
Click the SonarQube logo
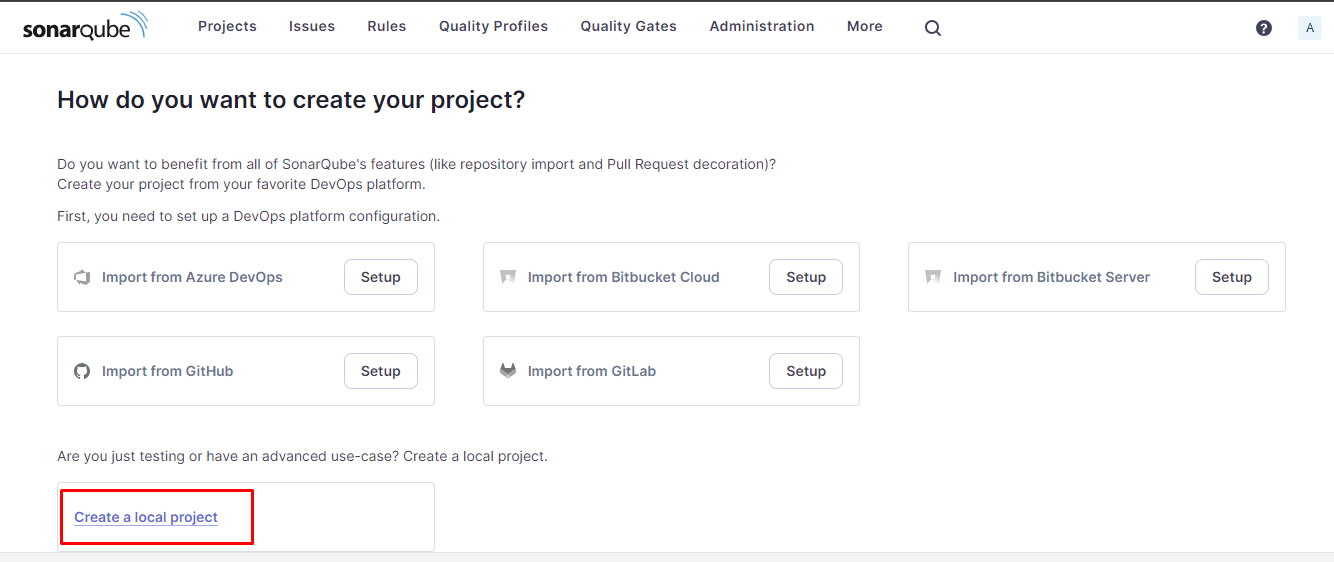tap(85, 27)
